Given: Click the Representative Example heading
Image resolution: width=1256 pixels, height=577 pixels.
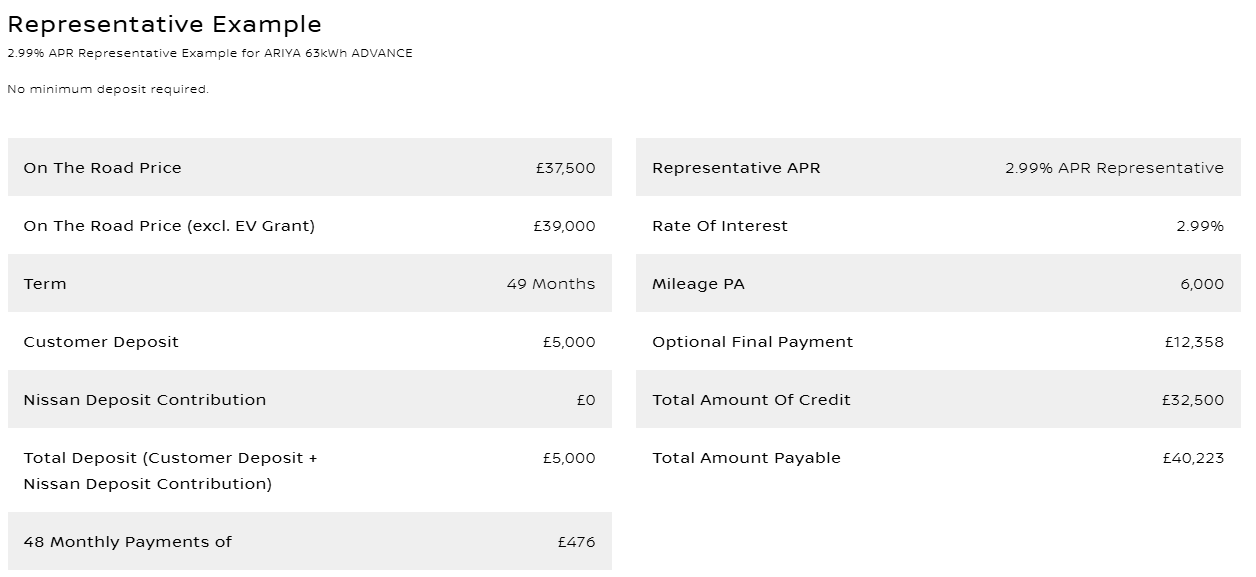Looking at the screenshot, I should click(164, 24).
